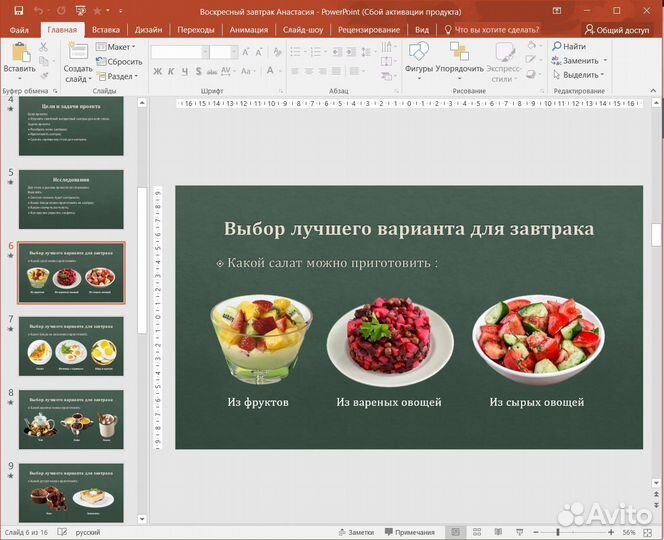664x540 pixels.
Task: Open Экспресс-стили (Quick Styles) gallery
Action: [504, 63]
